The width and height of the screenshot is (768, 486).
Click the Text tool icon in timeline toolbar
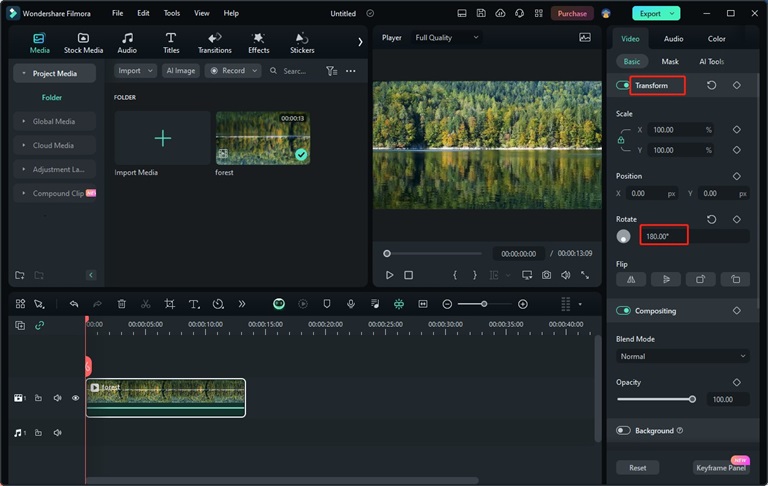point(194,304)
